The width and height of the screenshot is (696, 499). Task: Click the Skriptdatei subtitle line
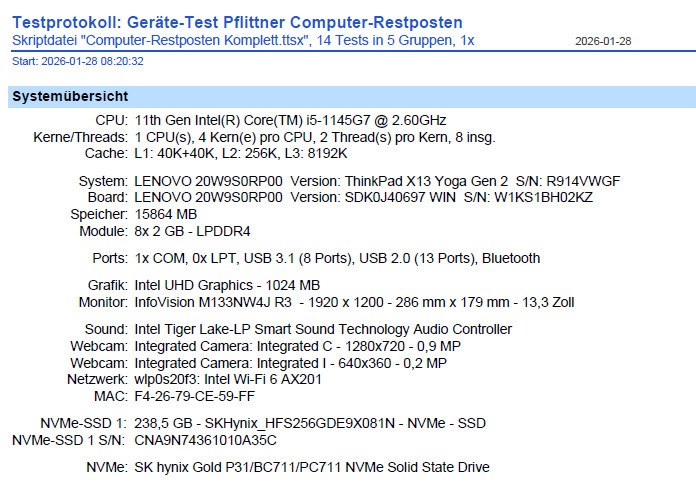point(243,40)
